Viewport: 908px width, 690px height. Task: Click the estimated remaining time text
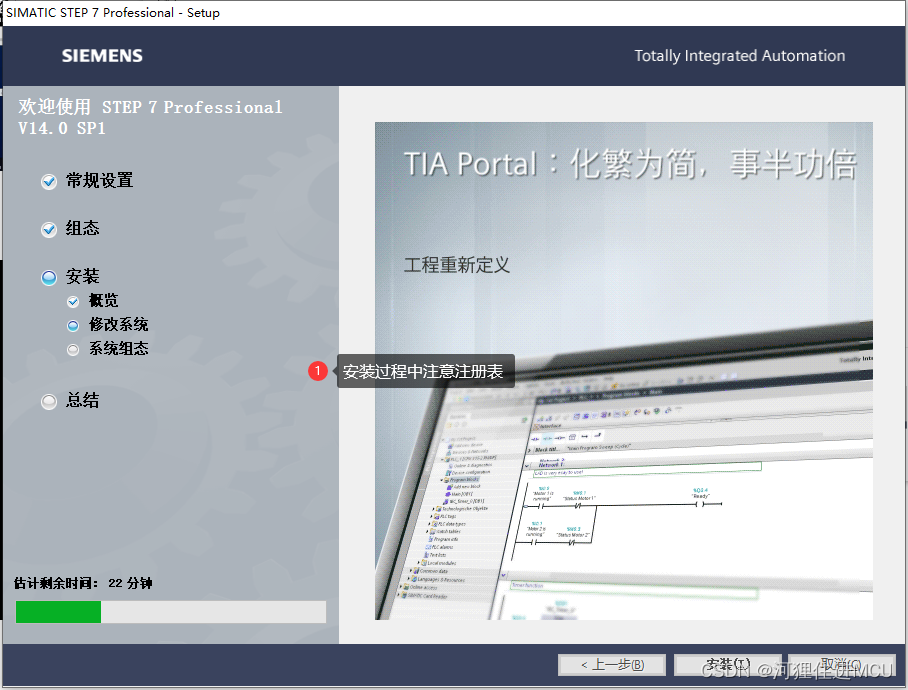[x=83, y=583]
